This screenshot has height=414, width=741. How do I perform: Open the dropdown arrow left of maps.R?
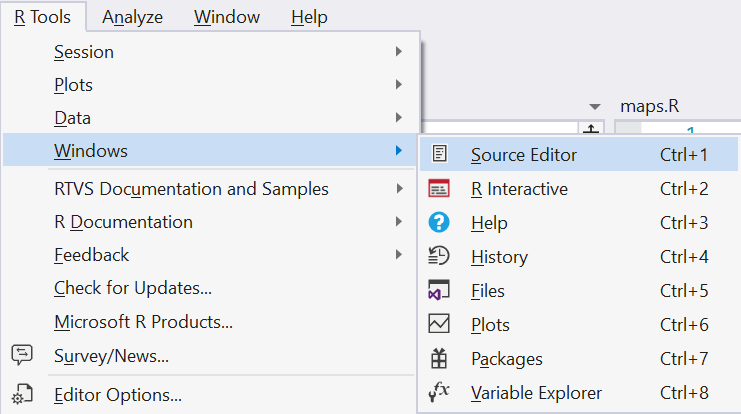(x=595, y=107)
